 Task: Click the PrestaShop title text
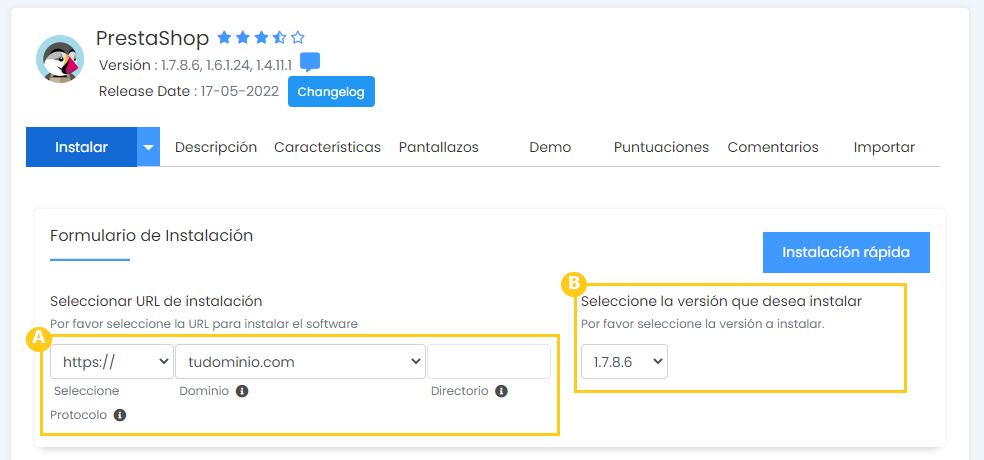click(152, 38)
